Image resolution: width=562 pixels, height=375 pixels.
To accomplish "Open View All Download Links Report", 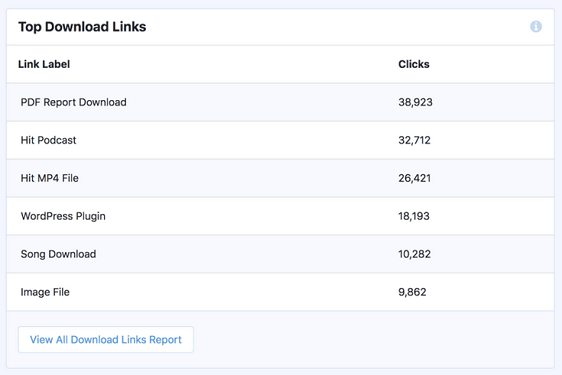I will [106, 340].
